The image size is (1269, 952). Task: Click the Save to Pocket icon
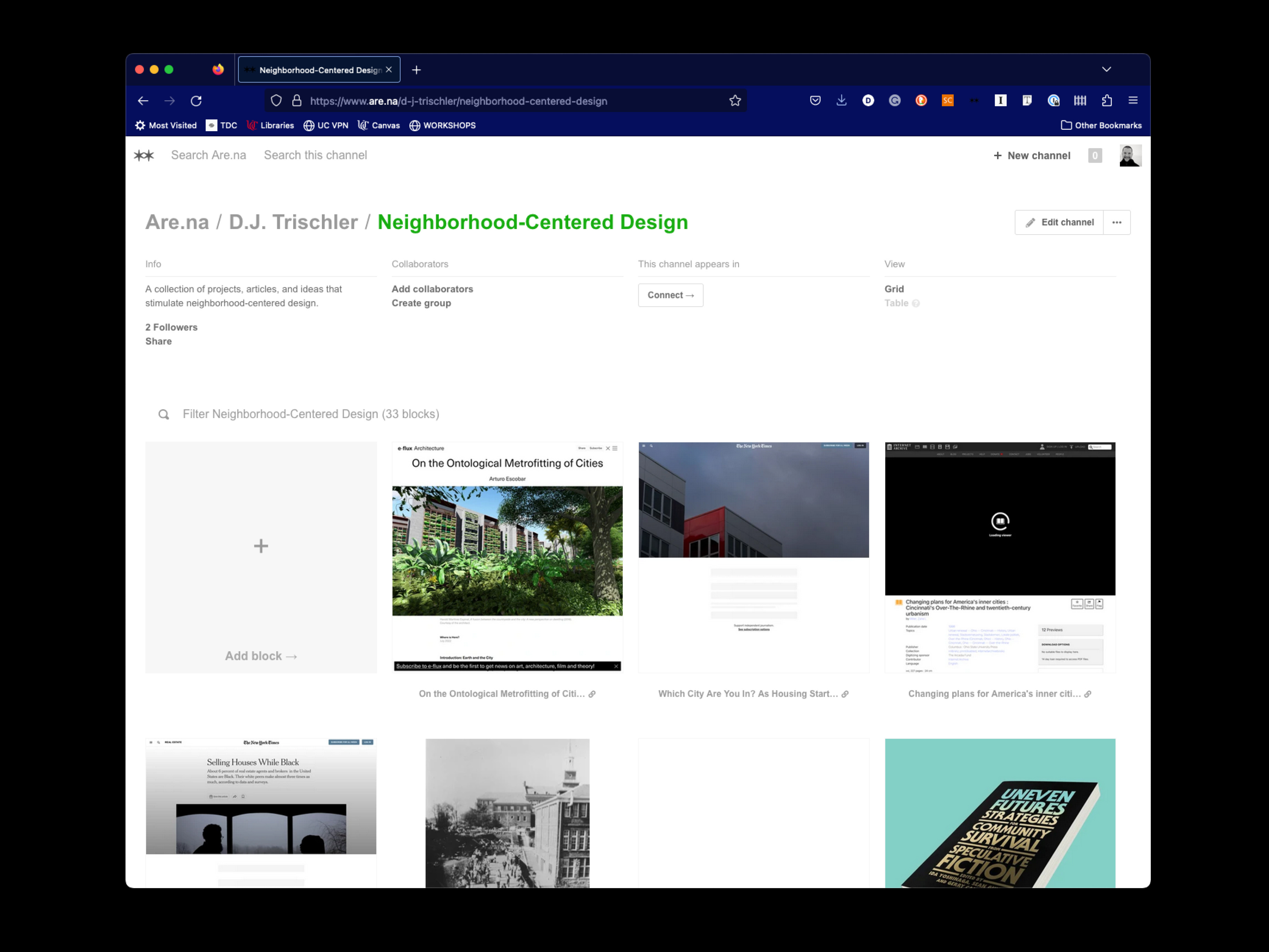click(815, 100)
